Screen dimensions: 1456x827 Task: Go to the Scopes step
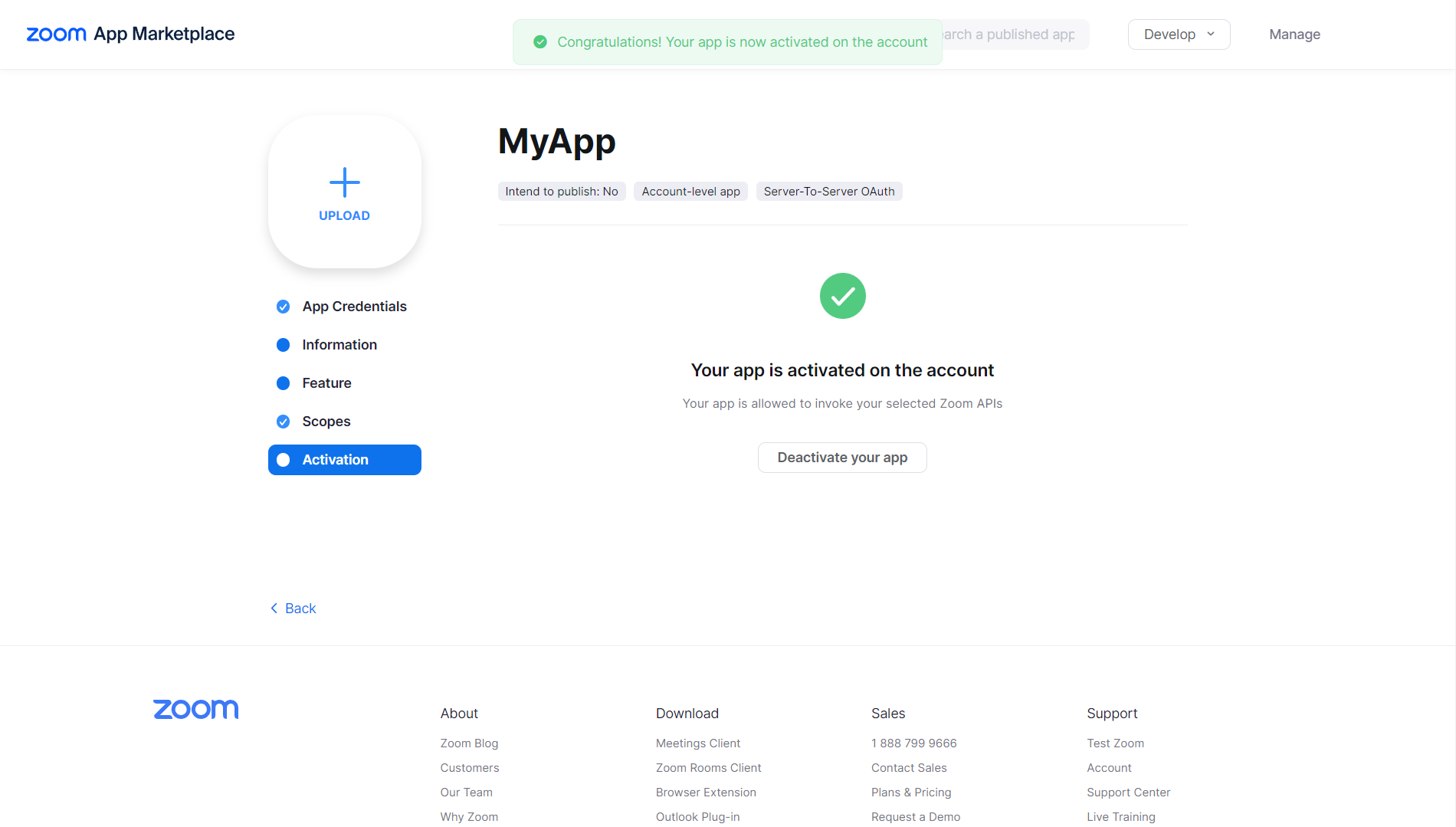tap(345, 422)
